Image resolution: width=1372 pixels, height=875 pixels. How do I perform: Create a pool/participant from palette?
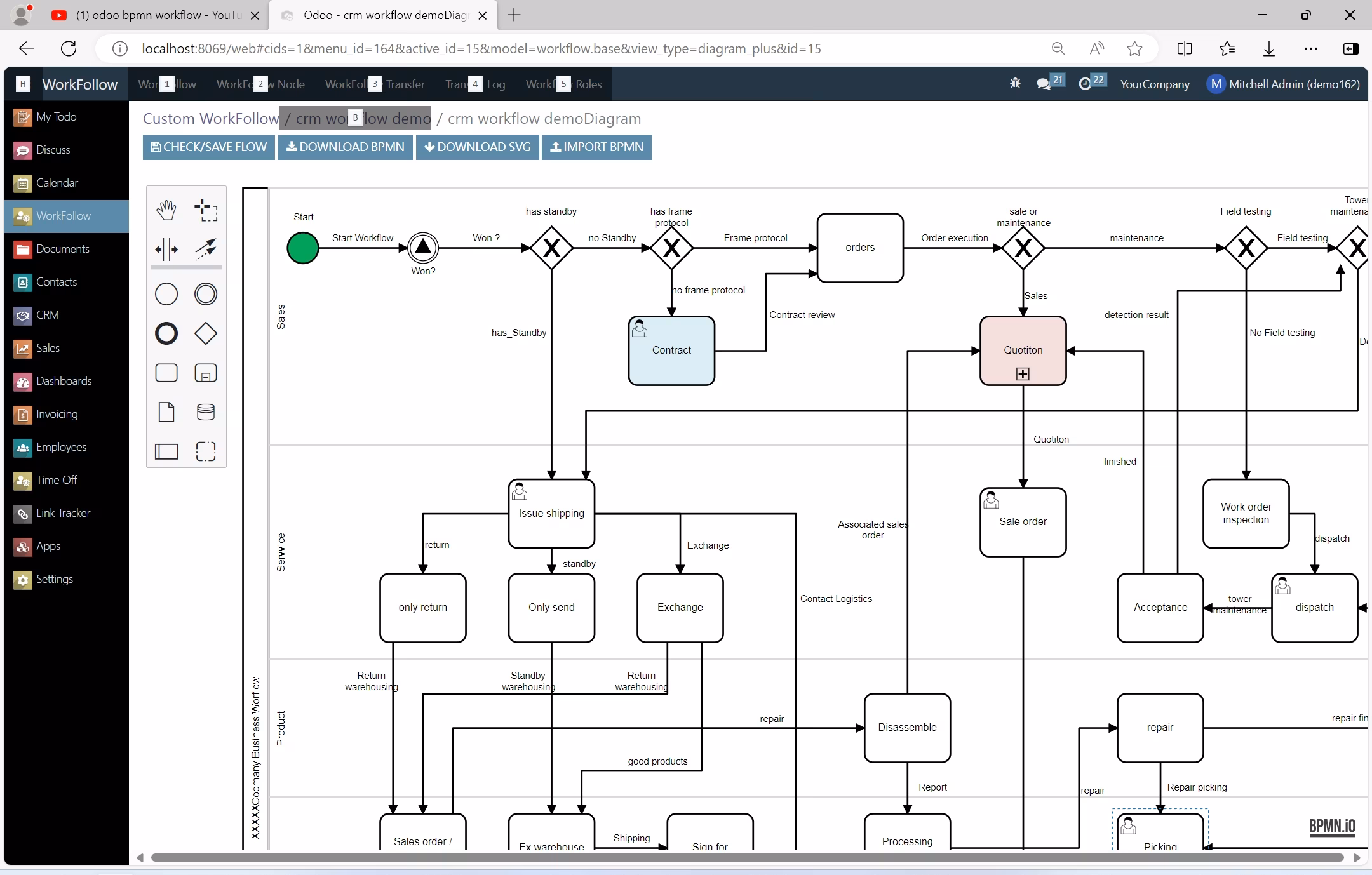[166, 451]
